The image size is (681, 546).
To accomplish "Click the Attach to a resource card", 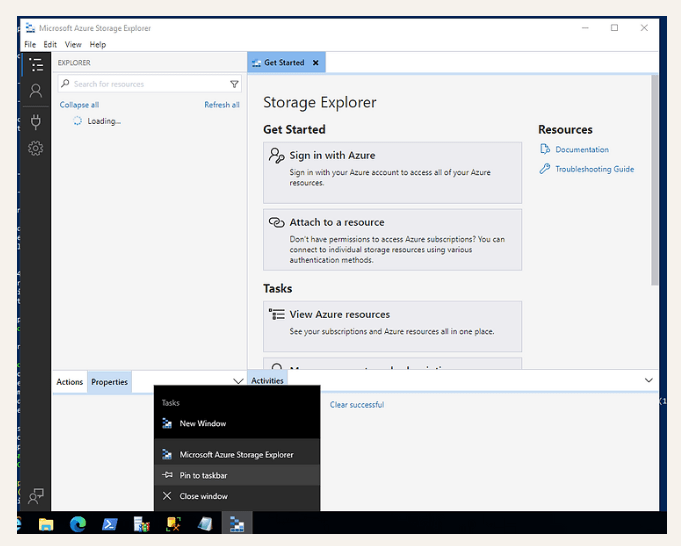I will point(392,240).
